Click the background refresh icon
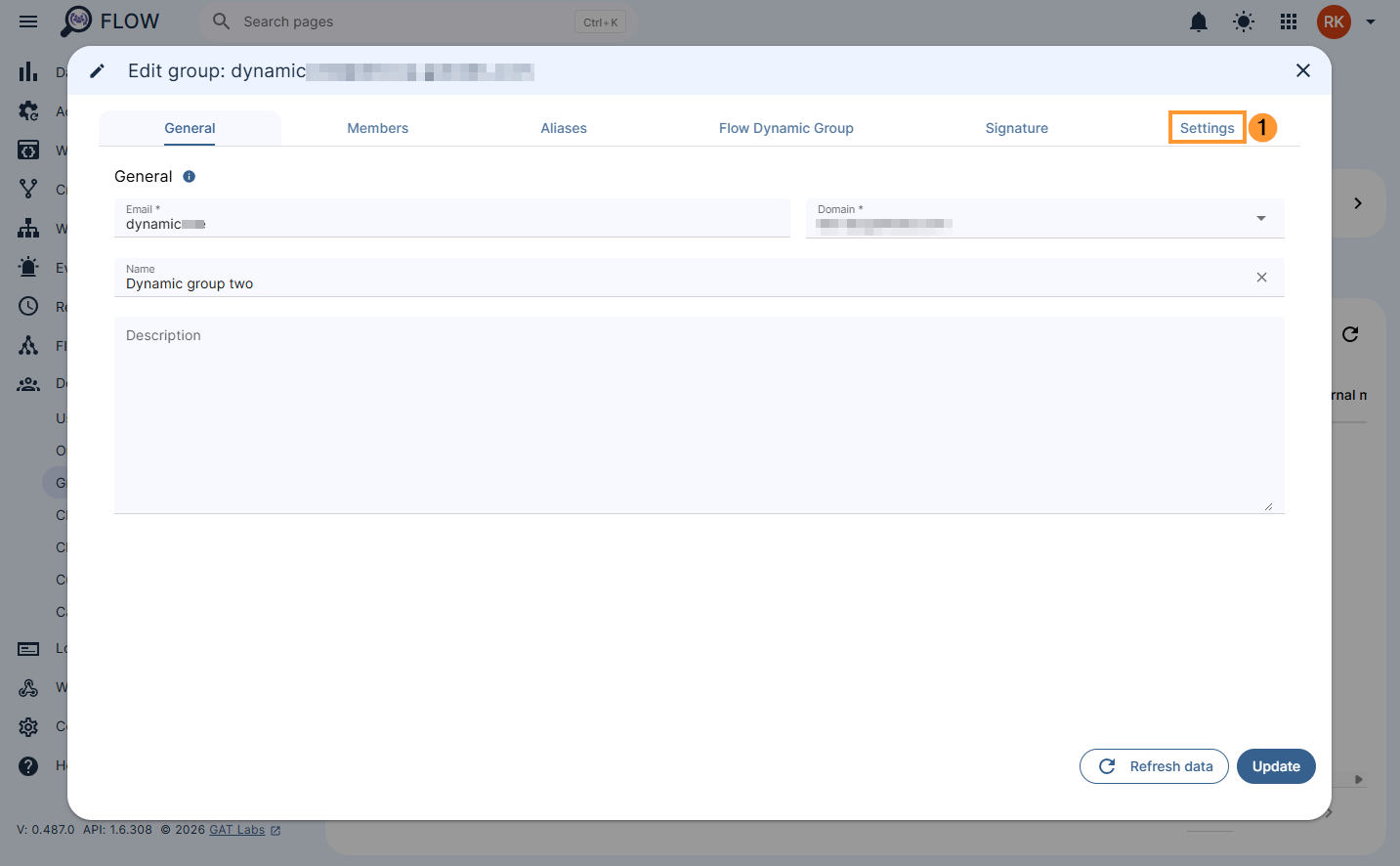 1350,334
